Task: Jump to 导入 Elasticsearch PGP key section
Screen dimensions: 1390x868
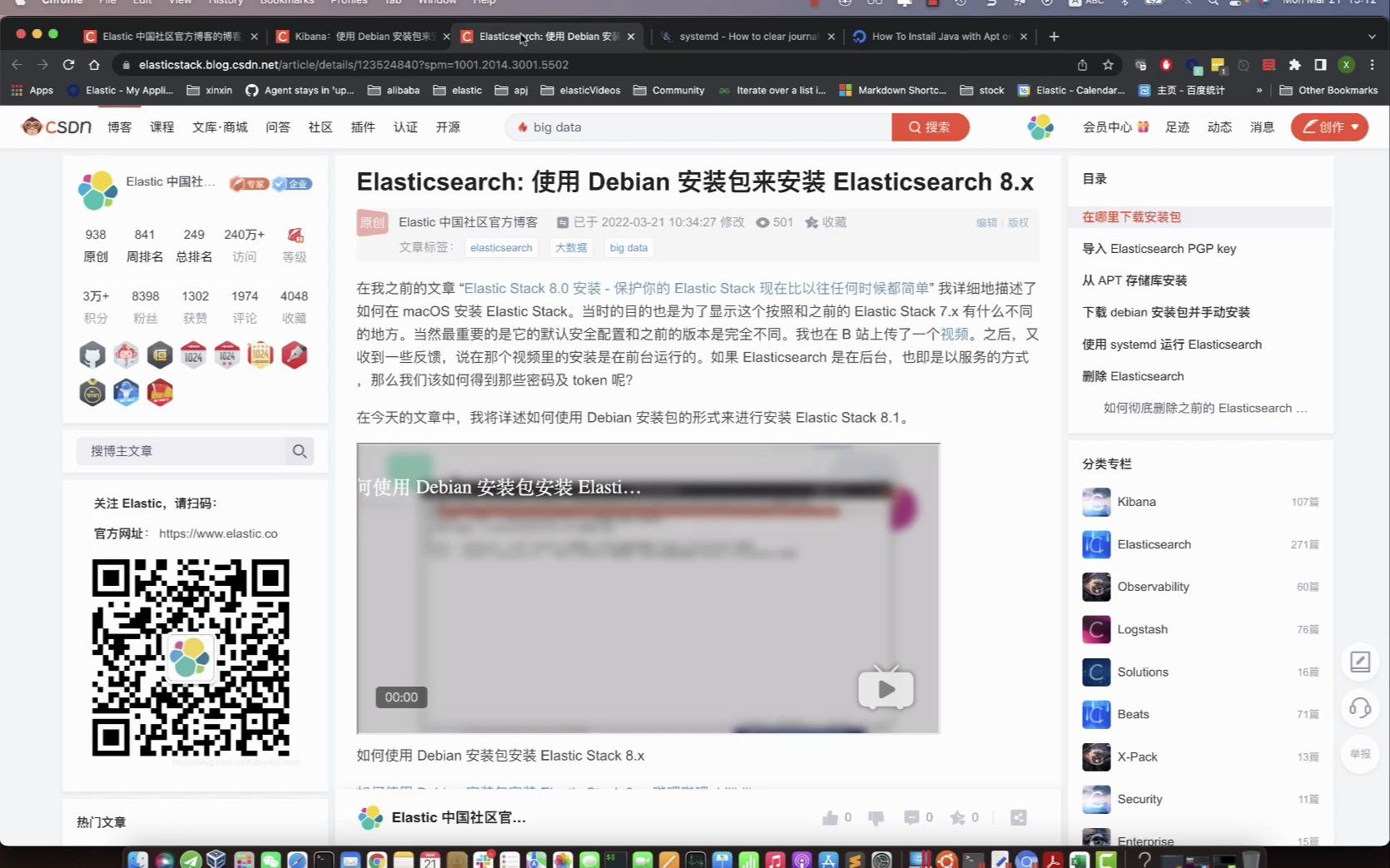Action: click(1159, 249)
